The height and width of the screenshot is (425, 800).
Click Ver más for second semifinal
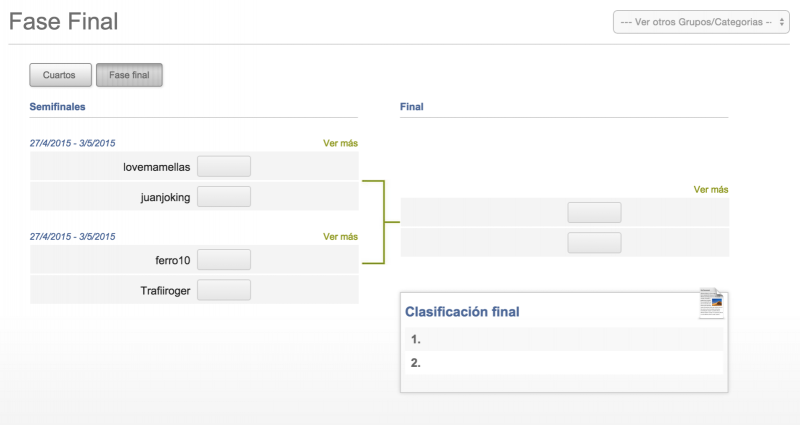tap(340, 237)
